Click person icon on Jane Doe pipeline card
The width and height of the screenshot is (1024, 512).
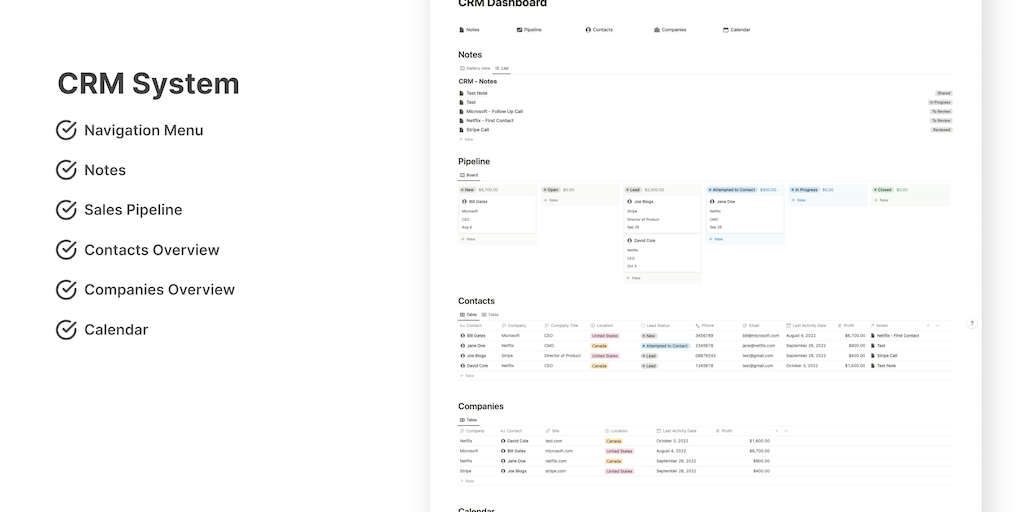712,202
